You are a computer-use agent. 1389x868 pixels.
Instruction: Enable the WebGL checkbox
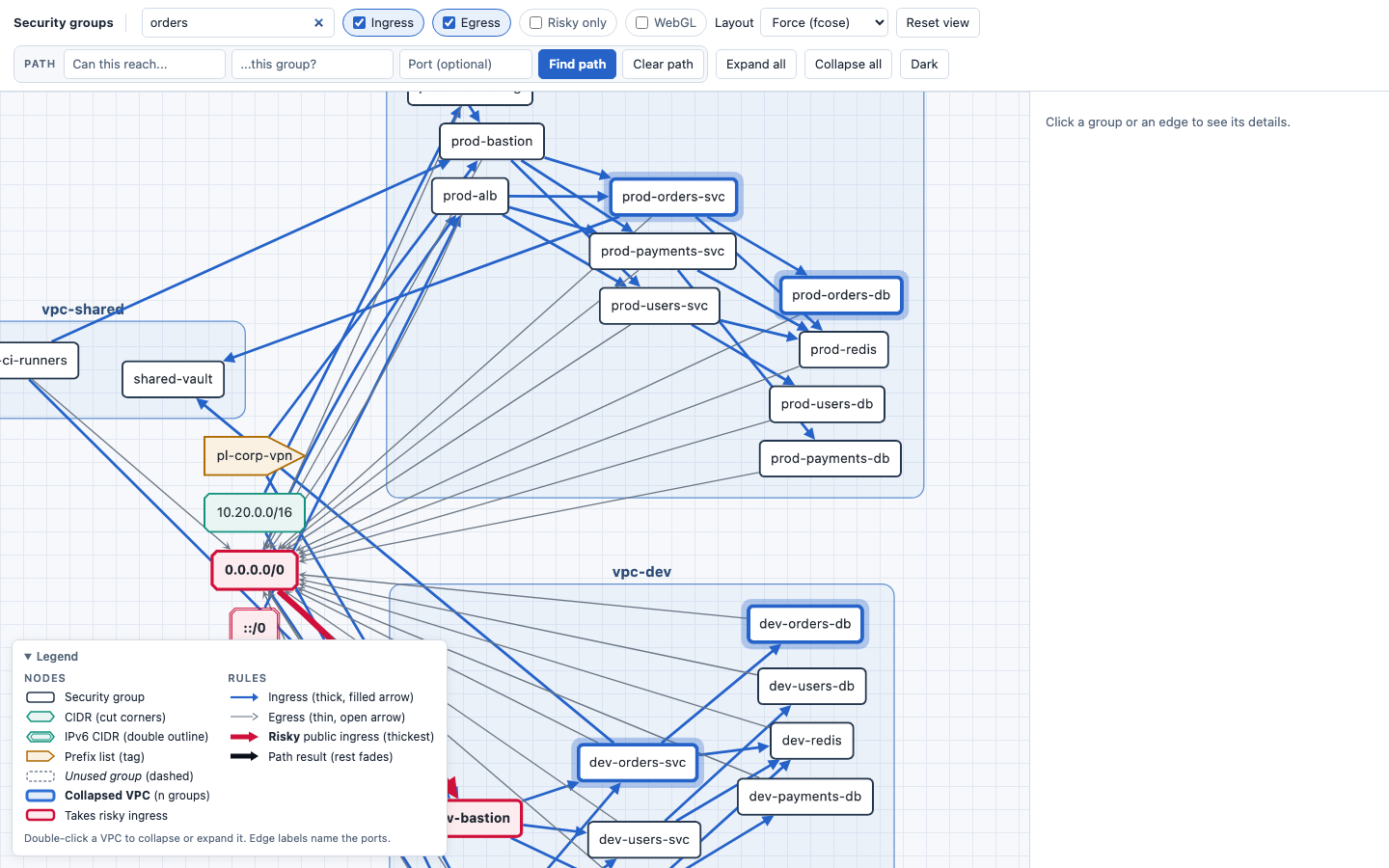point(642,23)
